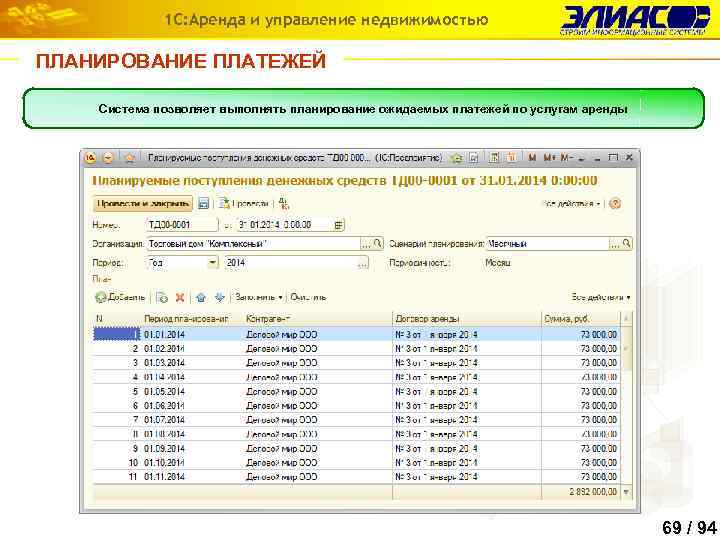Select the row dated 01.11.2014
Image resolution: width=720 pixels, height=540 pixels.
(x=356, y=477)
